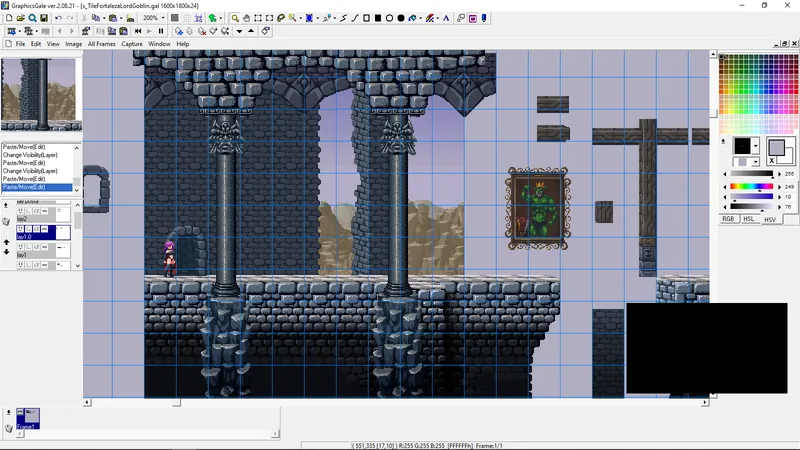Select the outlined rectangle tool

click(366, 18)
